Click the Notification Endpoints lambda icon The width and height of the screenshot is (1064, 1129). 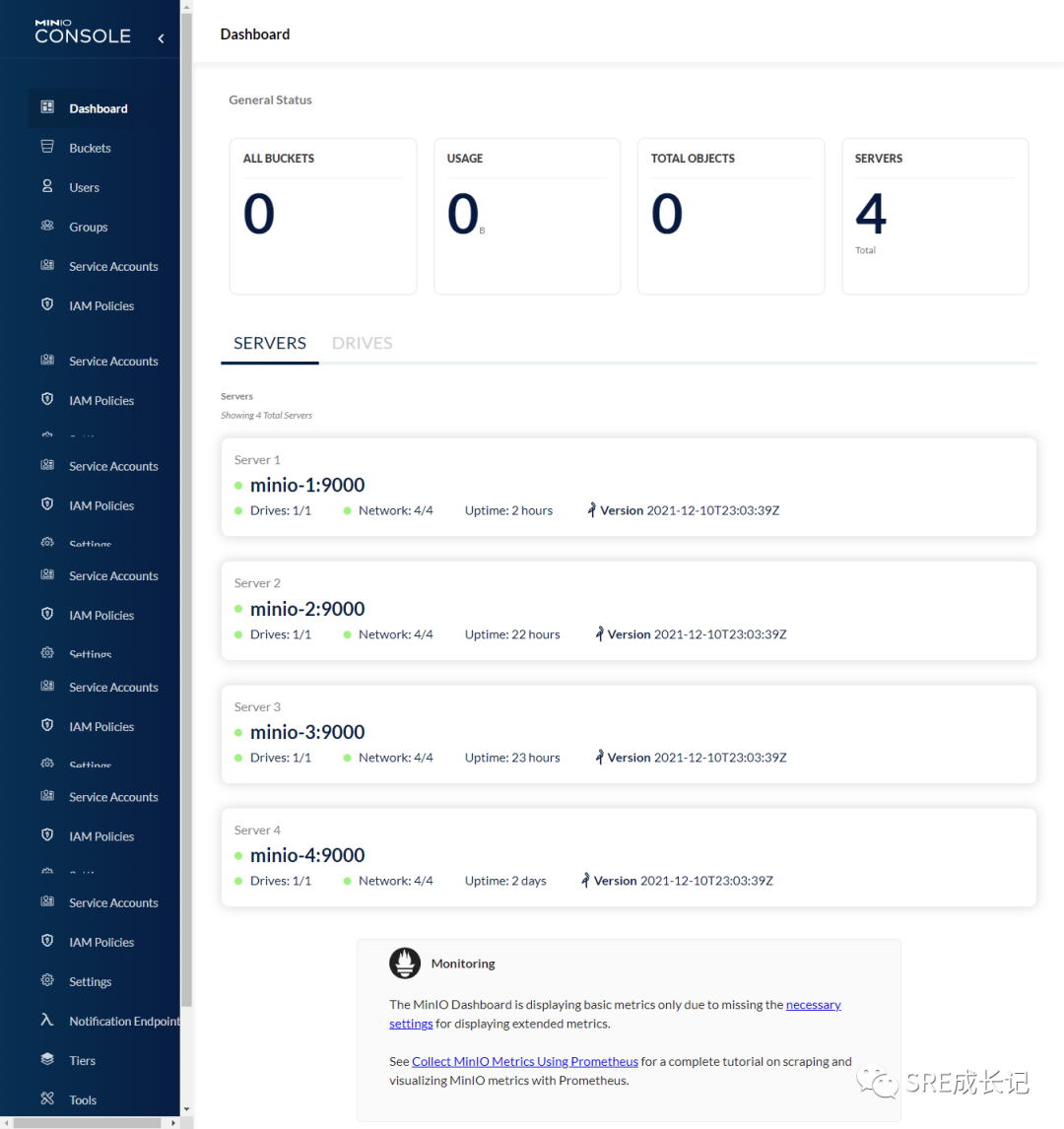[47, 1020]
